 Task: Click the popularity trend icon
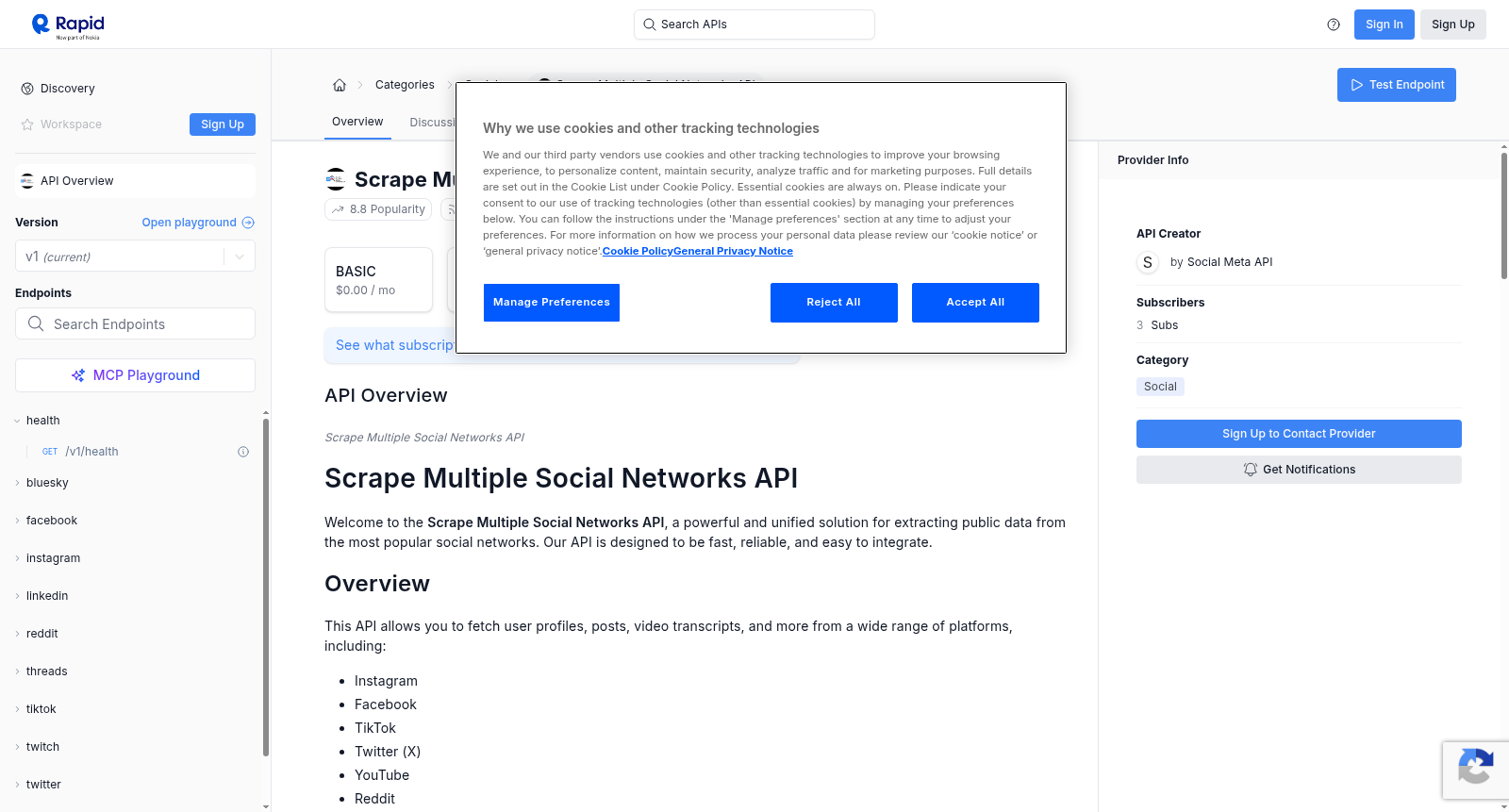[338, 209]
